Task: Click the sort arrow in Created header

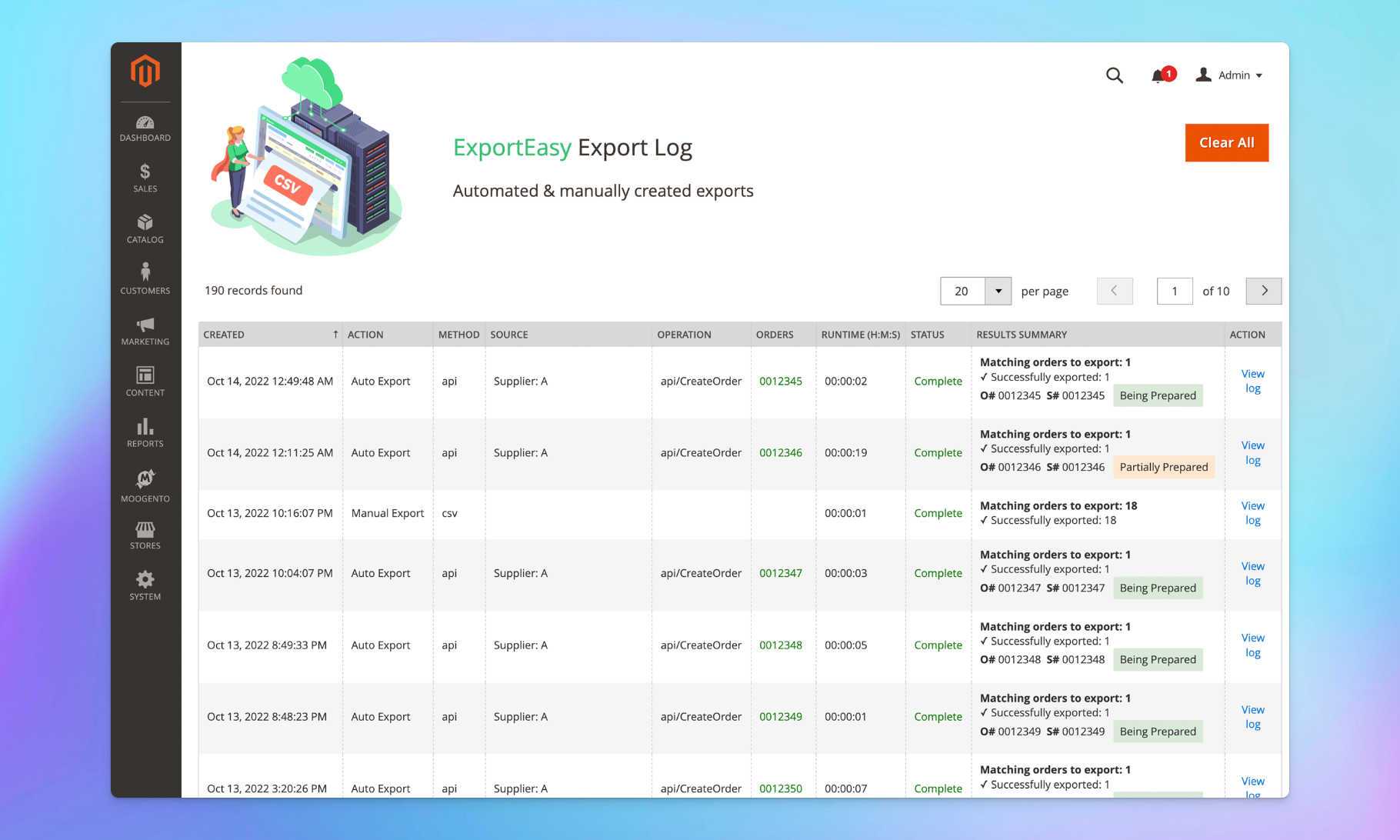Action: click(335, 334)
